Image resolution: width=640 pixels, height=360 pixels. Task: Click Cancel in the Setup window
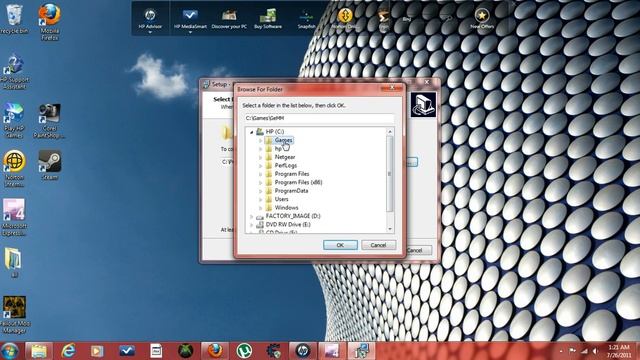pos(417,250)
